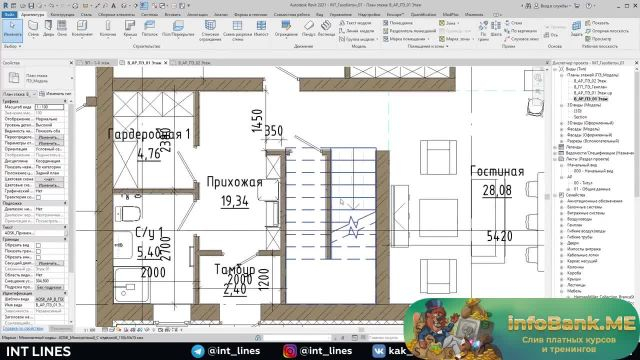Image resolution: width=640 pixels, height=360 pixels.
Task: Click the Изменить тип button
Action: (56, 94)
